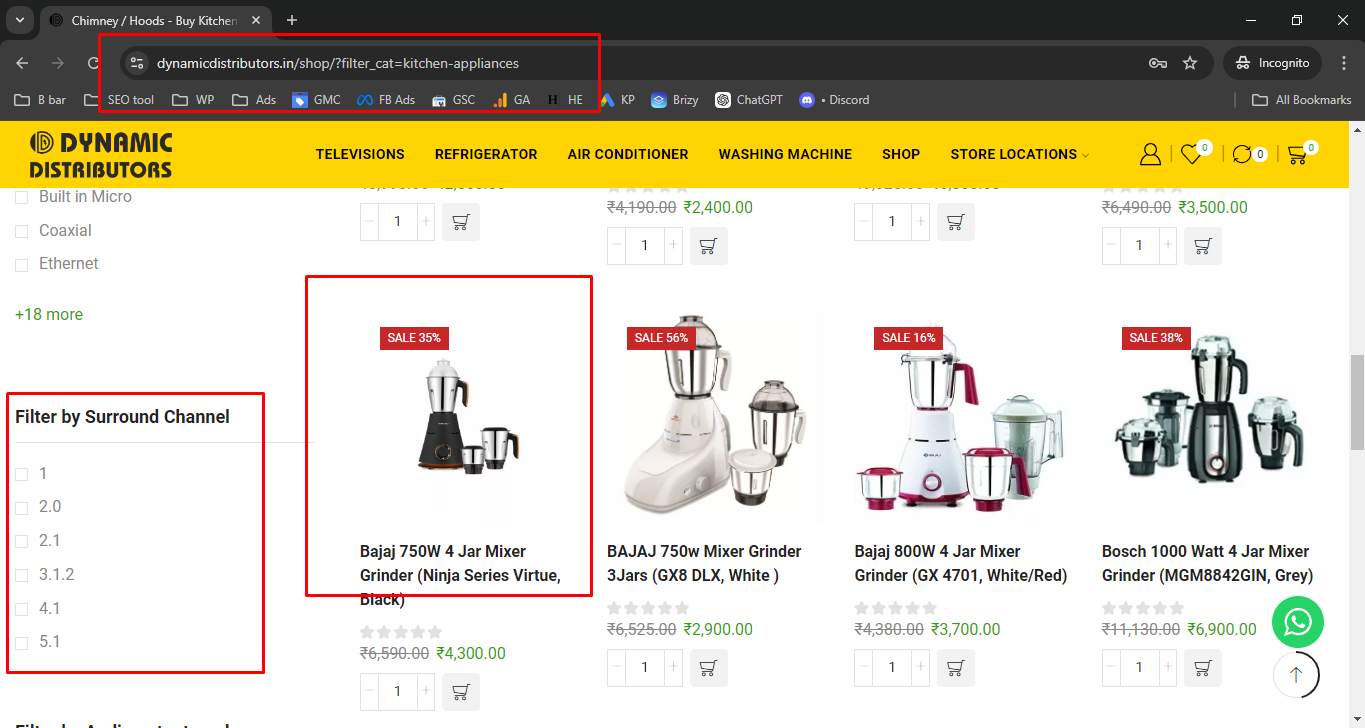Increase quantity for Bajaj Ninja Series mixer
Image resolution: width=1365 pixels, height=728 pixels.
426,692
